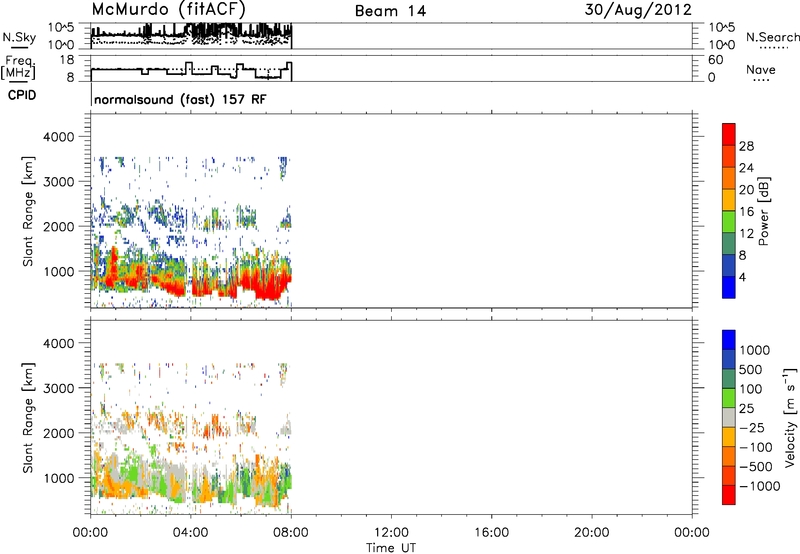Click the red high-power echo near 07:00
This screenshot has height=554, width=800.
tap(268, 287)
